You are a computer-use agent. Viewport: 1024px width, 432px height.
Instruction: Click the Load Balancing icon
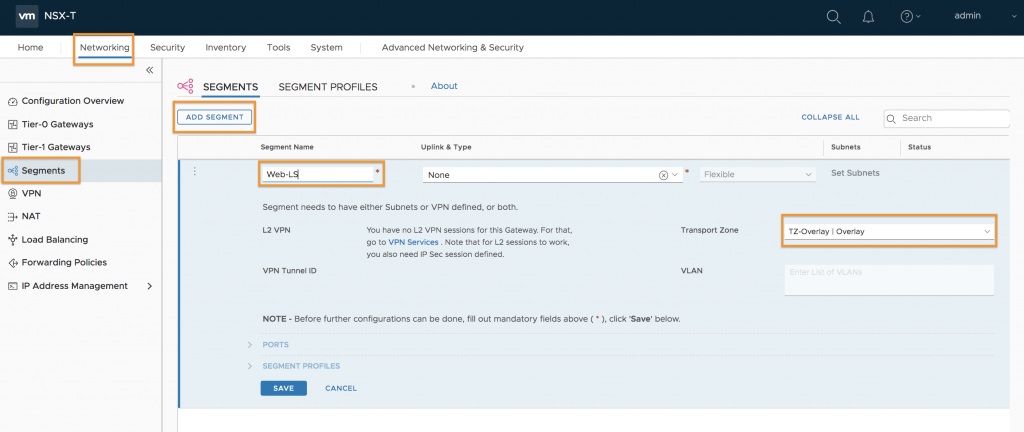point(12,240)
